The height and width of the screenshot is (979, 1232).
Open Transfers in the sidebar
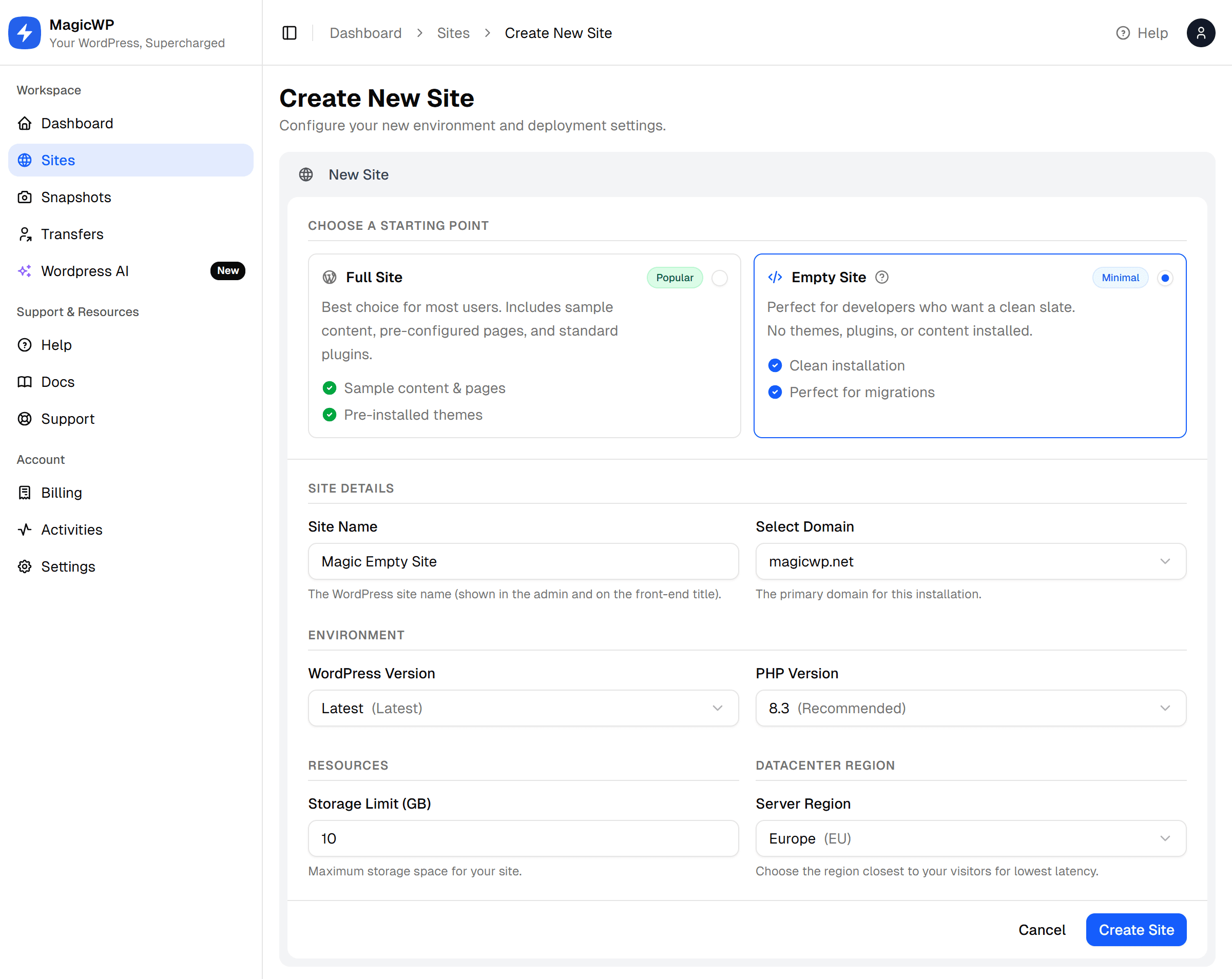[x=131, y=234]
